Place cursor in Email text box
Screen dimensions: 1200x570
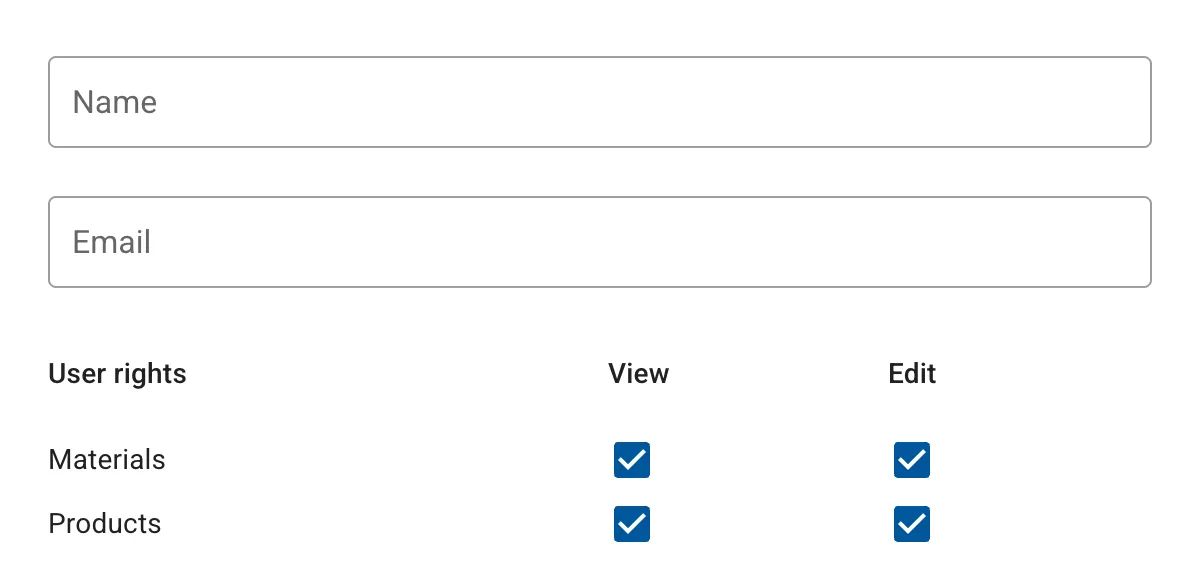[x=600, y=242]
